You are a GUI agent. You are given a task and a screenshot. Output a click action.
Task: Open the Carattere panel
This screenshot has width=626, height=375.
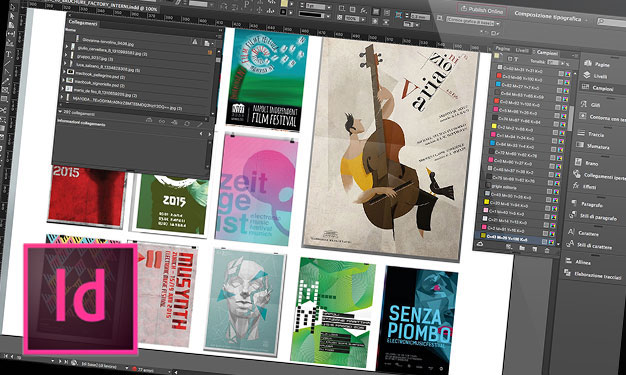point(583,232)
